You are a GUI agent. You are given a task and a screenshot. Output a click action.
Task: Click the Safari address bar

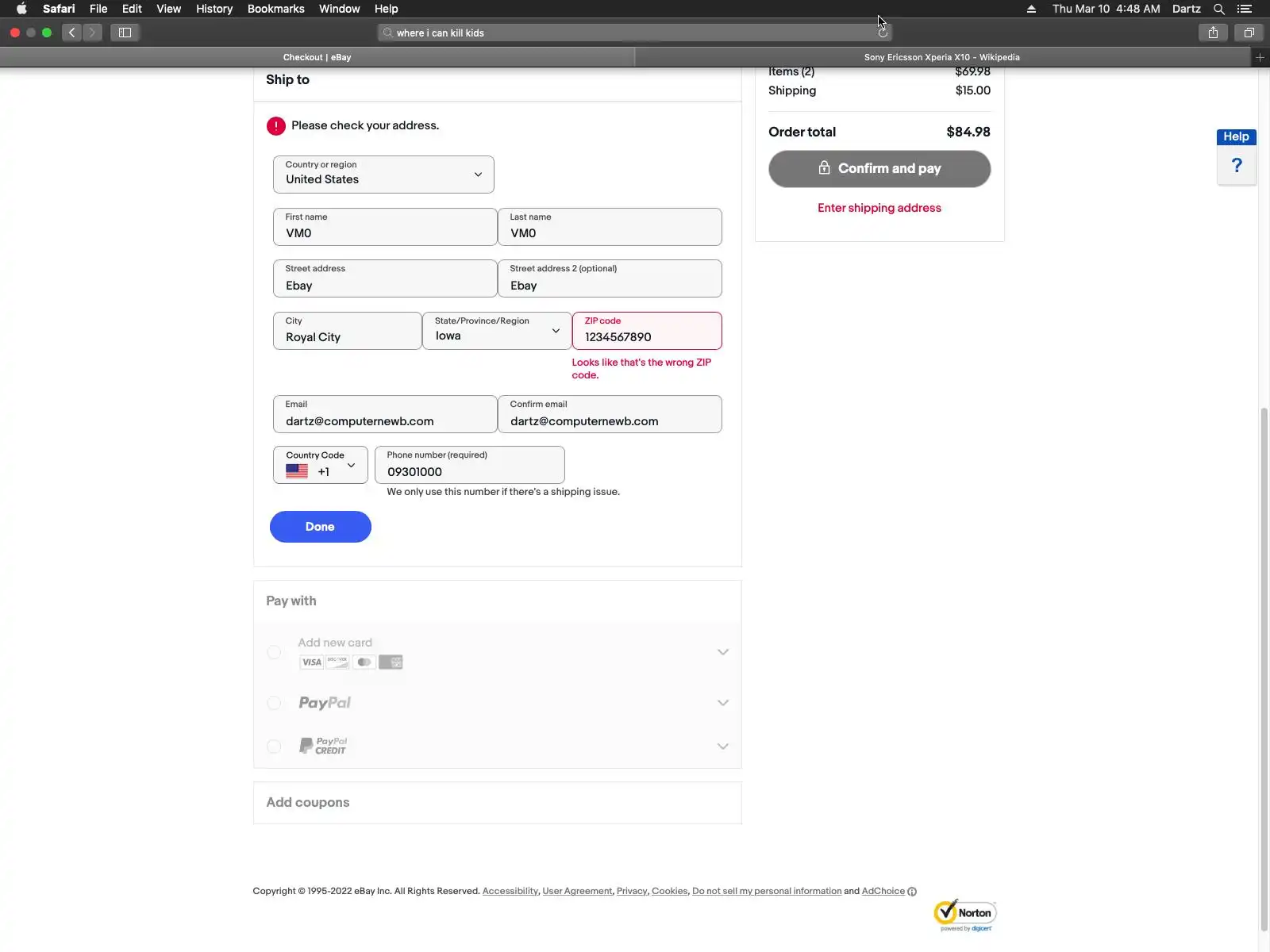click(635, 33)
